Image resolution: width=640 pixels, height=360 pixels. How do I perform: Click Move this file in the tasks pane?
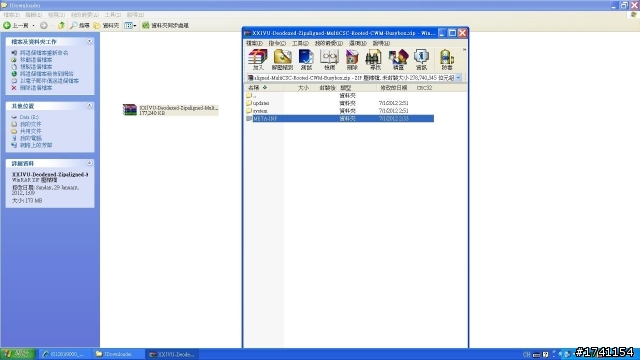coord(36,60)
